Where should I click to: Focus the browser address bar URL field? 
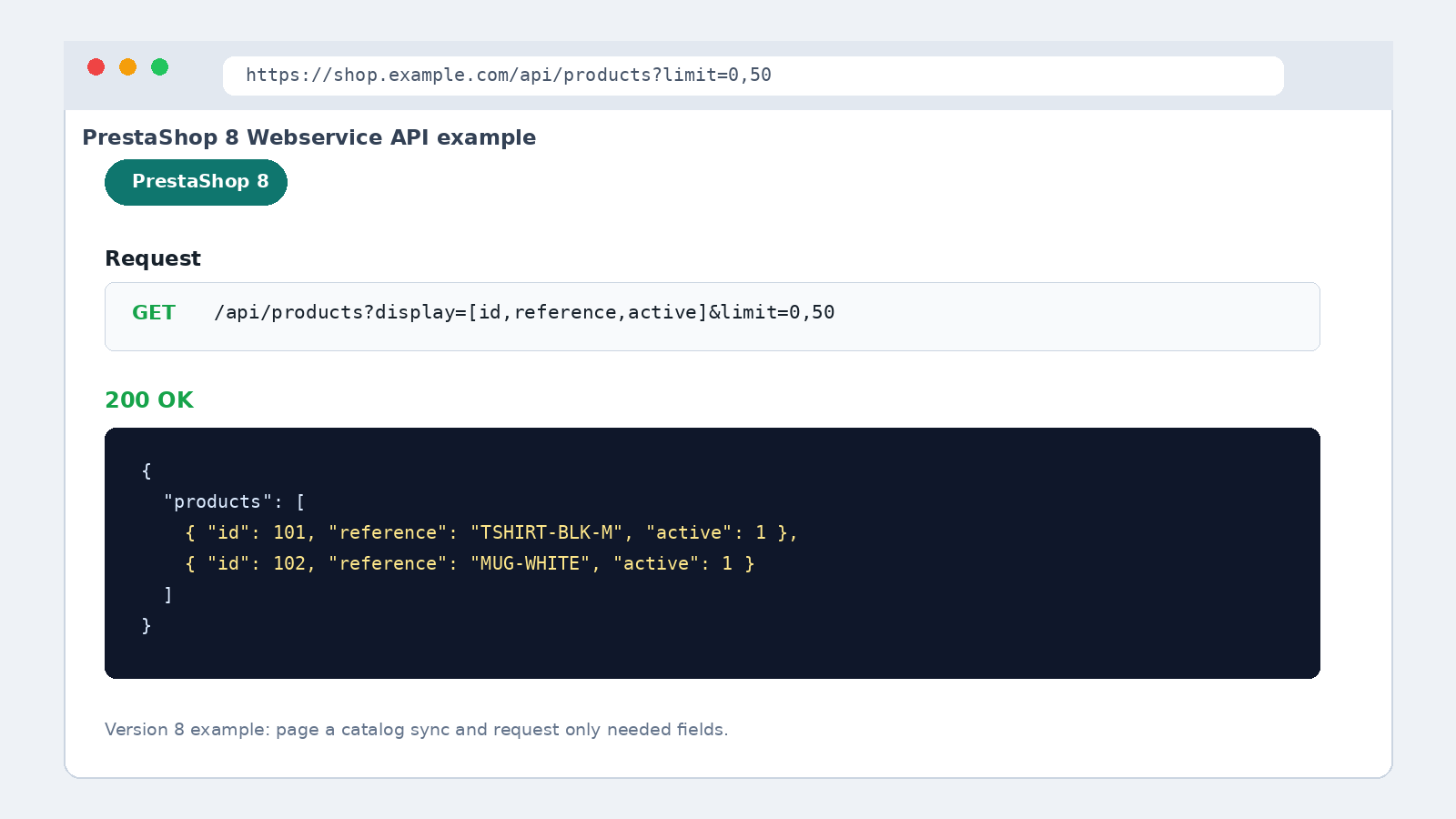click(753, 76)
